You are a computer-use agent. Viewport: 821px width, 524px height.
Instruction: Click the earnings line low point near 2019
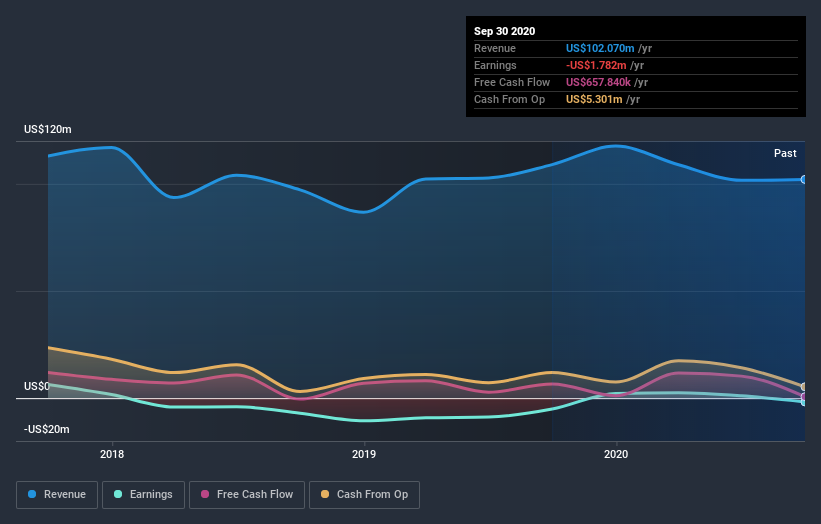coord(365,420)
